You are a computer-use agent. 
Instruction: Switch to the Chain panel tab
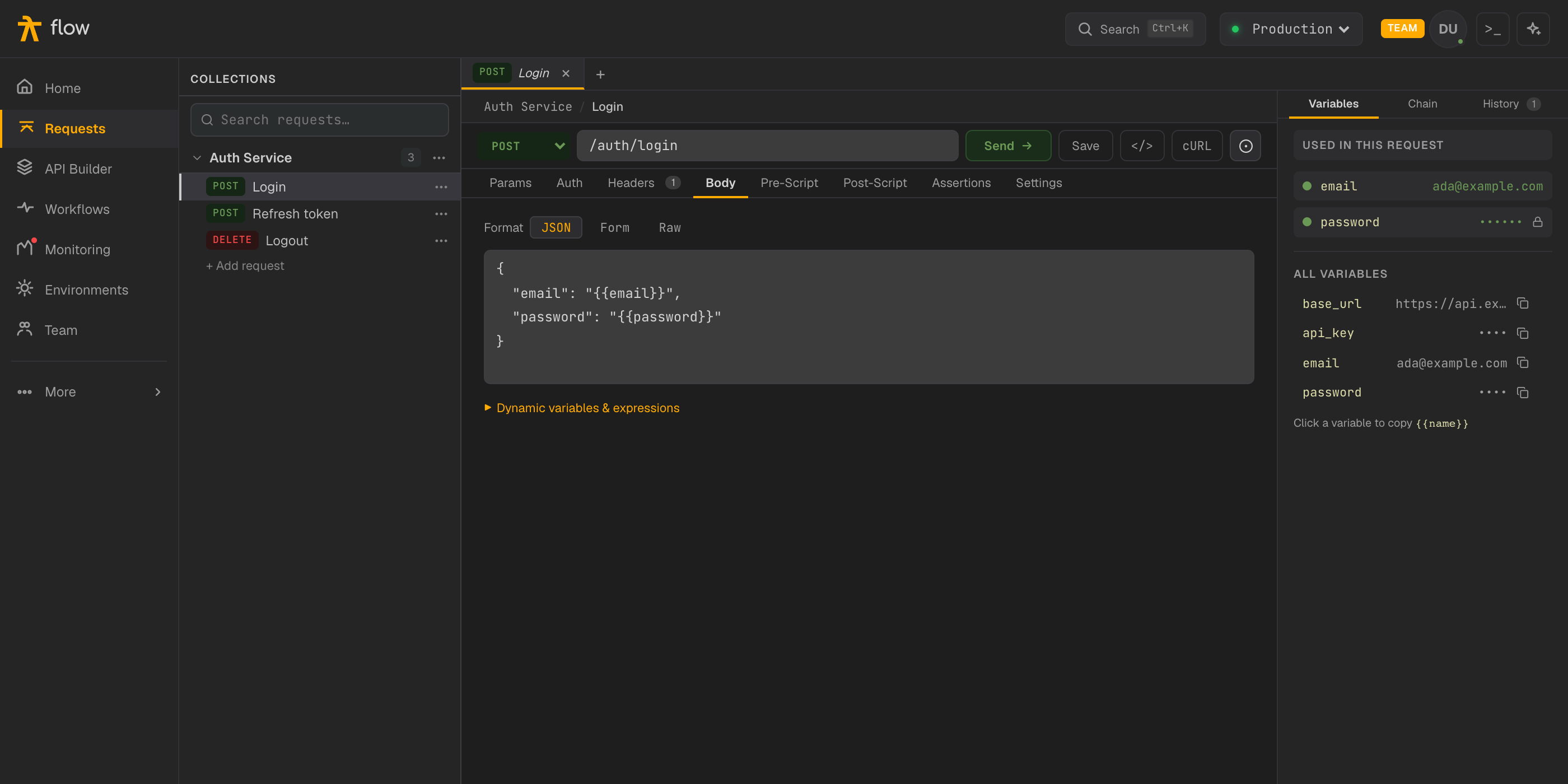1422,104
